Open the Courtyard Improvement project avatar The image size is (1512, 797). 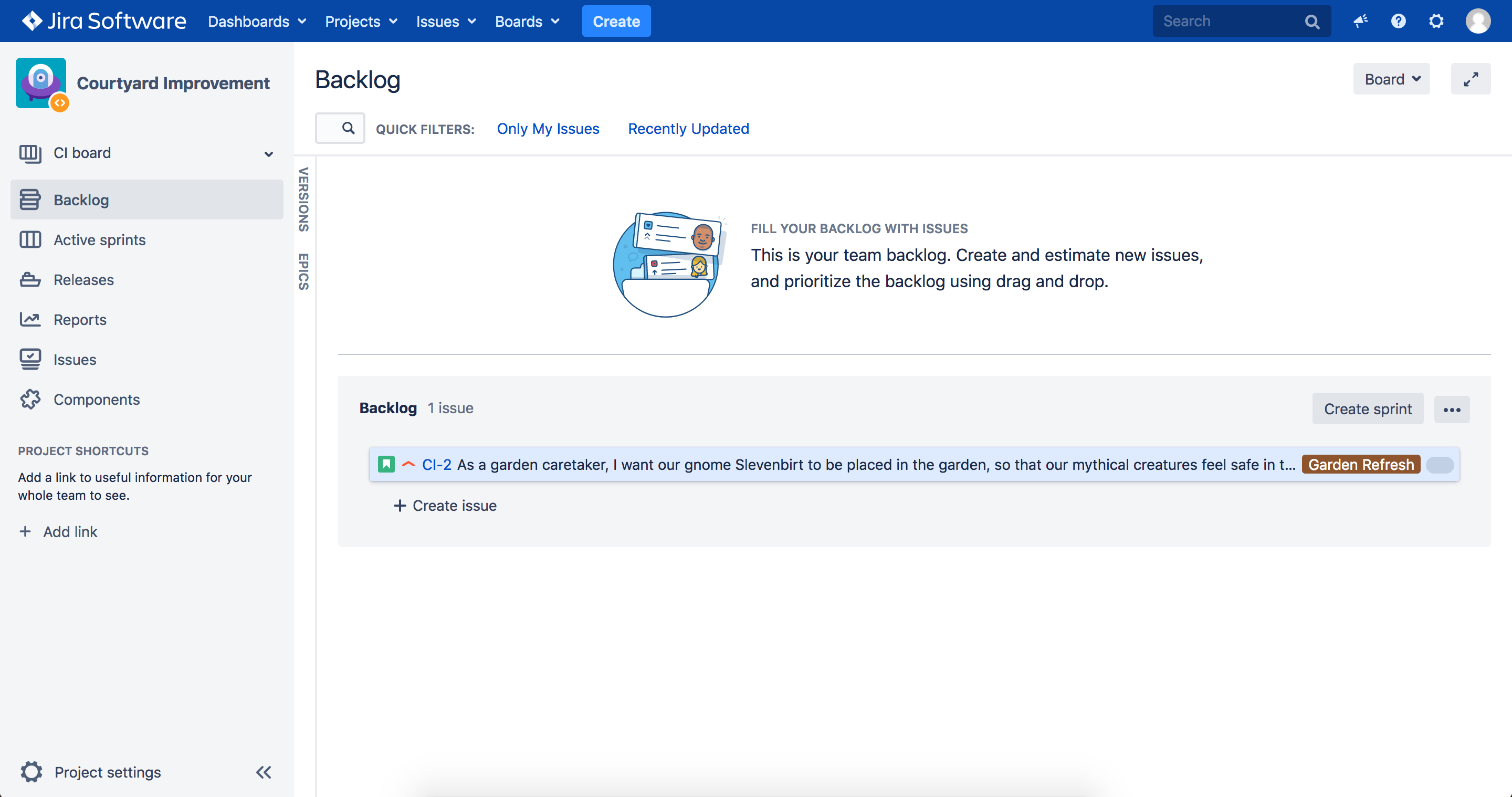(41, 83)
